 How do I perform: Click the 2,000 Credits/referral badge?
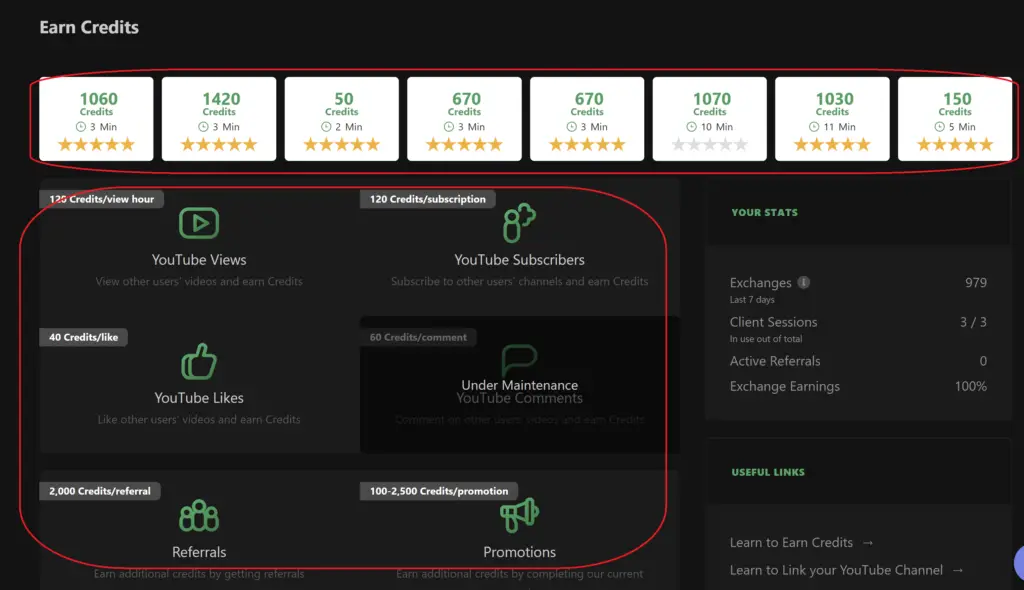click(x=100, y=491)
